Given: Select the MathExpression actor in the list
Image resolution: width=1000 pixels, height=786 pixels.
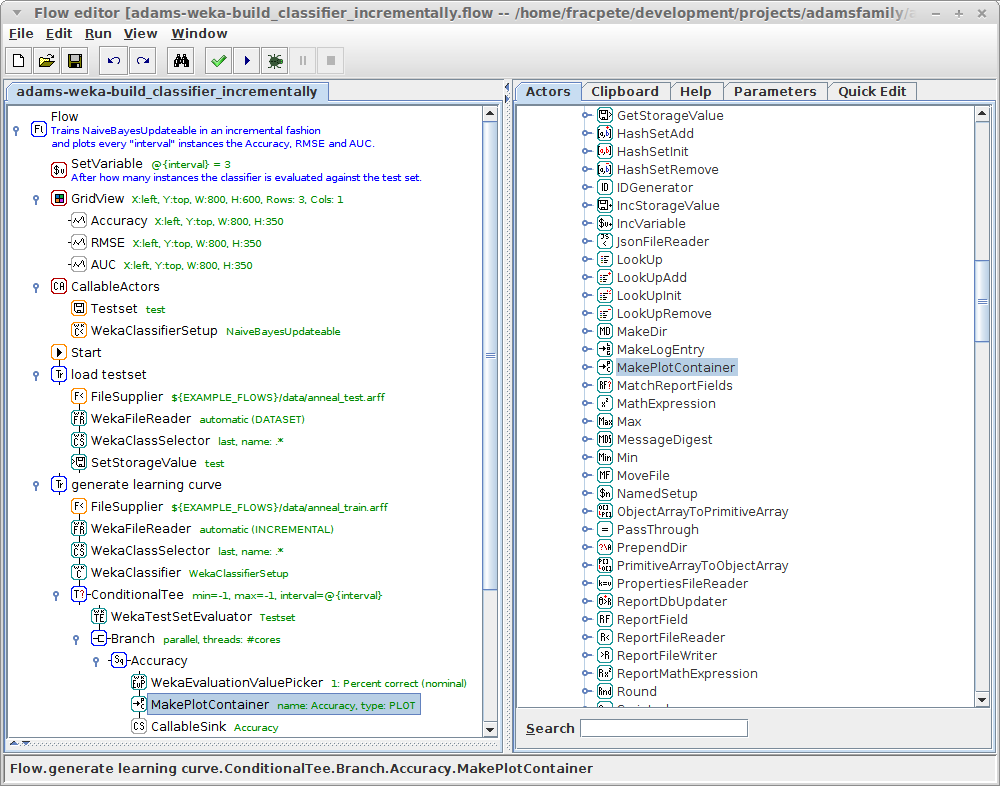Looking at the screenshot, I should pyautogui.click(x=665, y=404).
